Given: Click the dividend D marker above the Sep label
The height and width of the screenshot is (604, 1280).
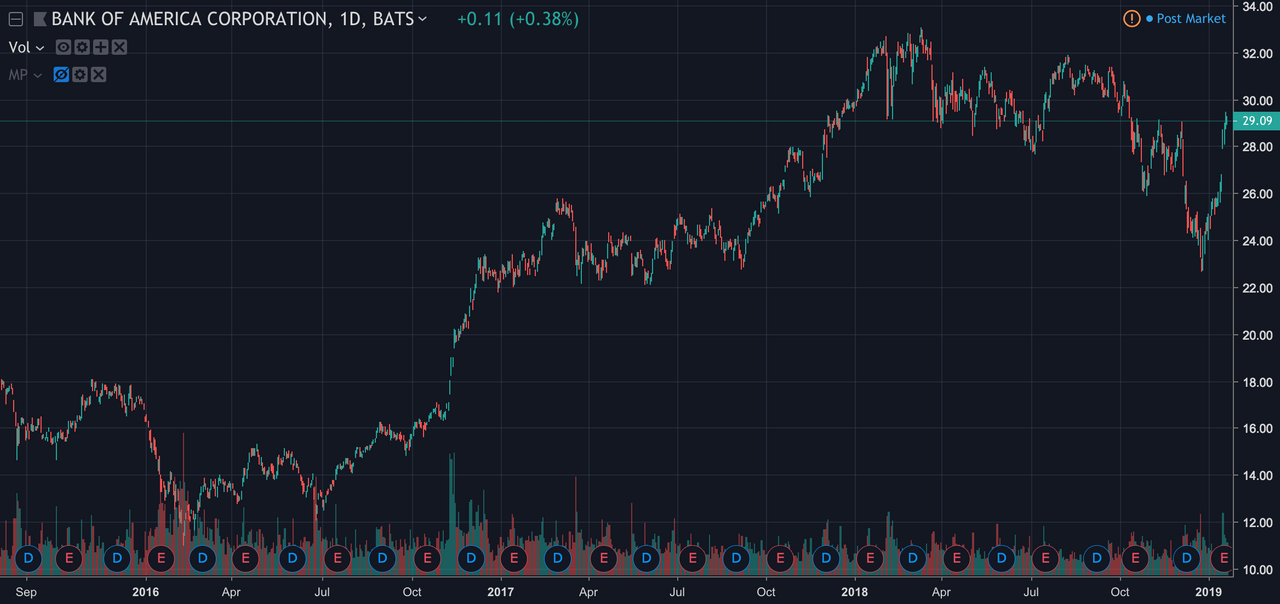Looking at the screenshot, I should point(28,557).
